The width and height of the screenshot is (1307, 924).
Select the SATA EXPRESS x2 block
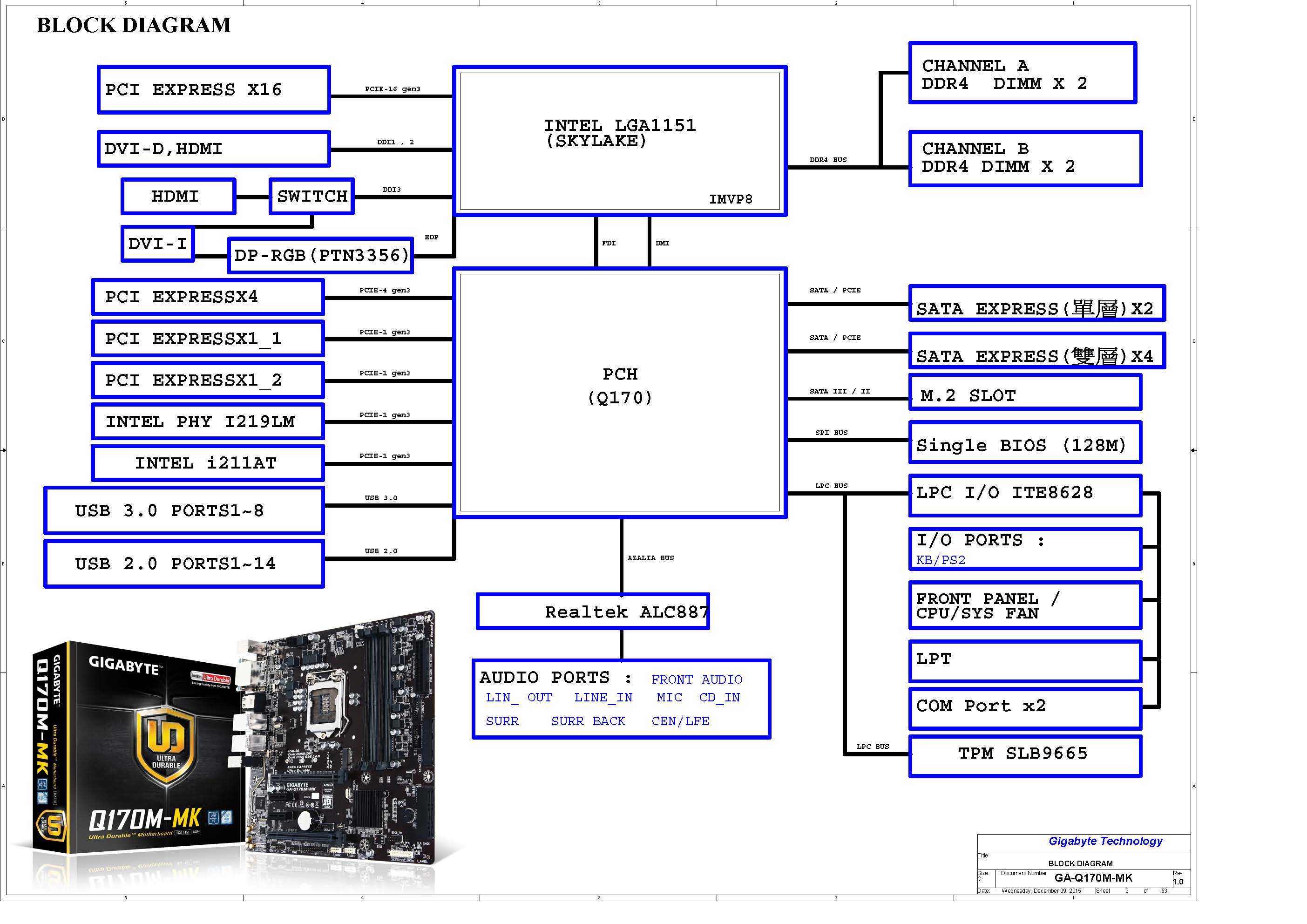pyautogui.click(x=1037, y=303)
